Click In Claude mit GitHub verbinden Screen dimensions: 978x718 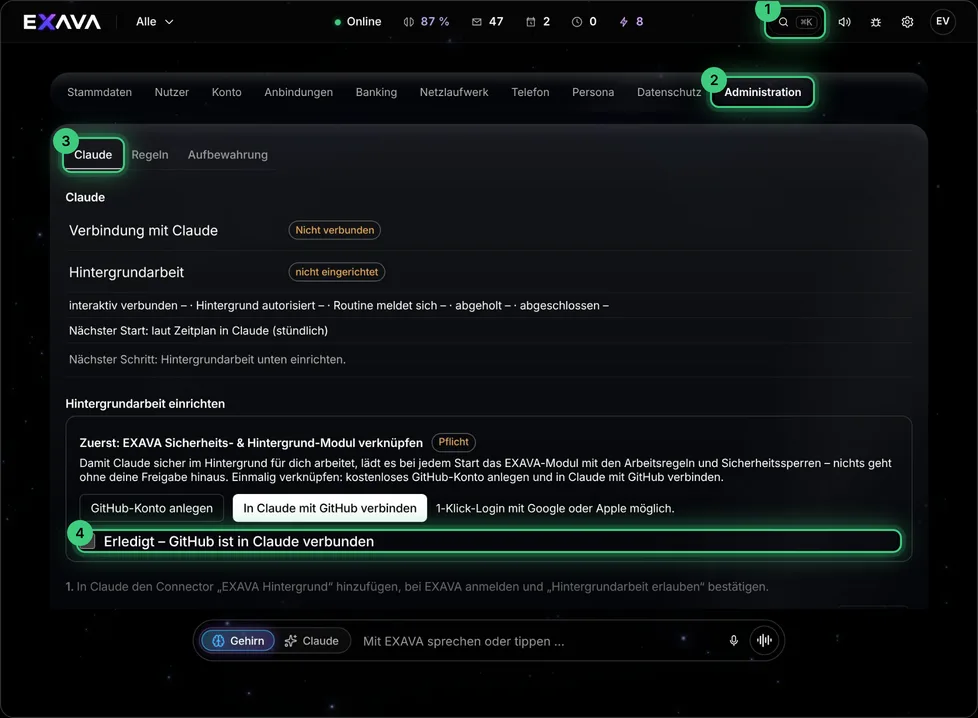(x=330, y=508)
